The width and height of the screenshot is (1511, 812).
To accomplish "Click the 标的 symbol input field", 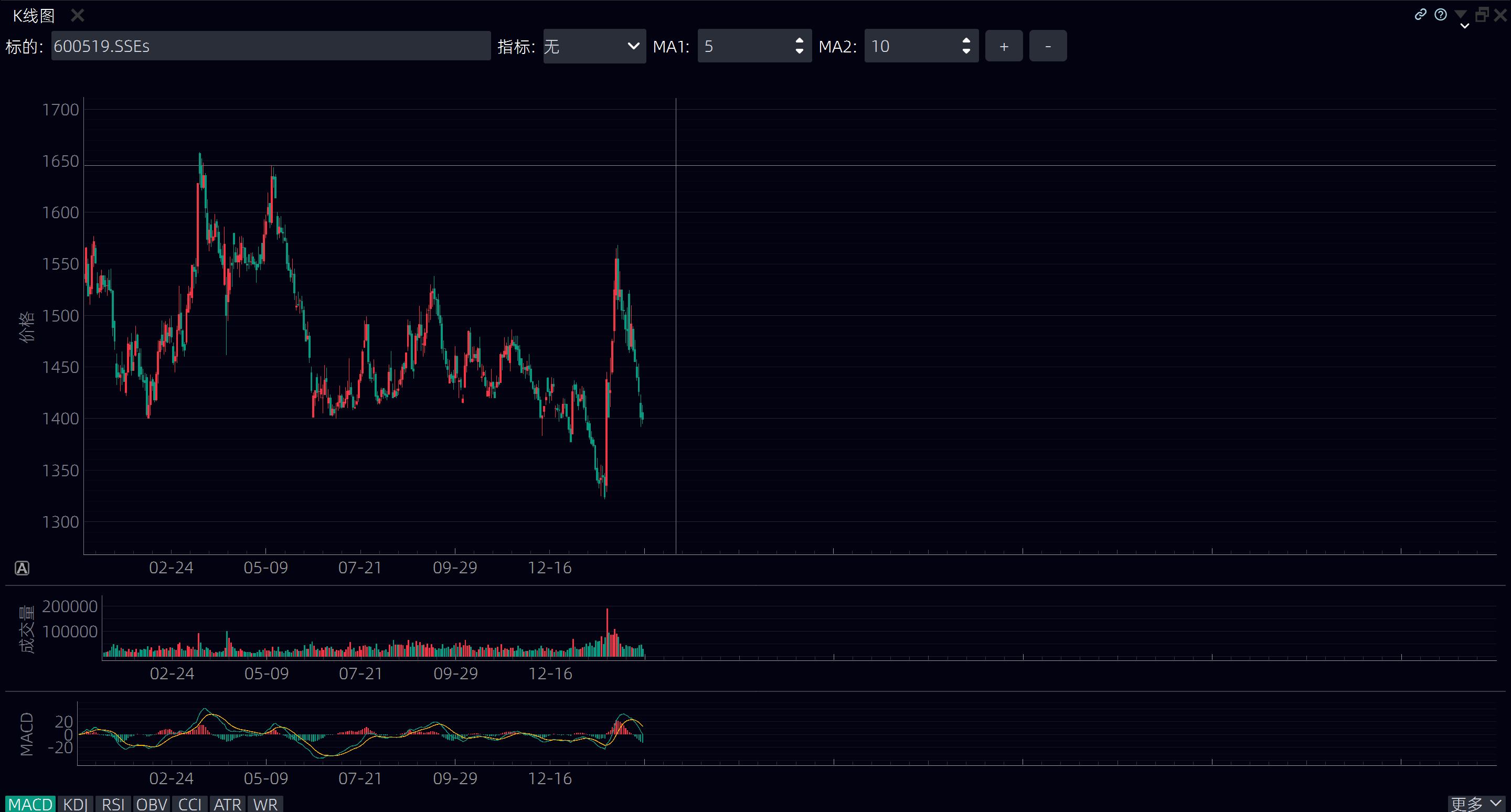I will (270, 46).
